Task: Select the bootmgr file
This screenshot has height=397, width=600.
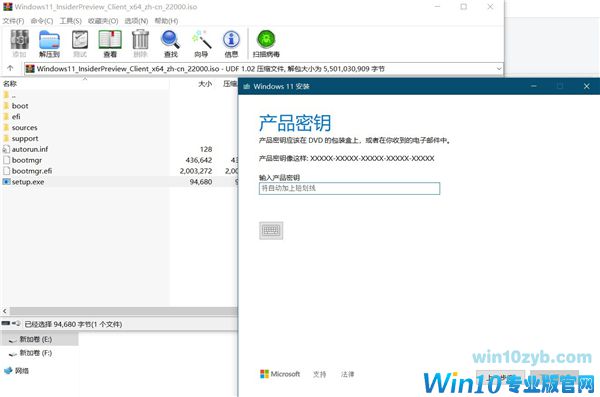Action: pyautogui.click(x=23, y=160)
